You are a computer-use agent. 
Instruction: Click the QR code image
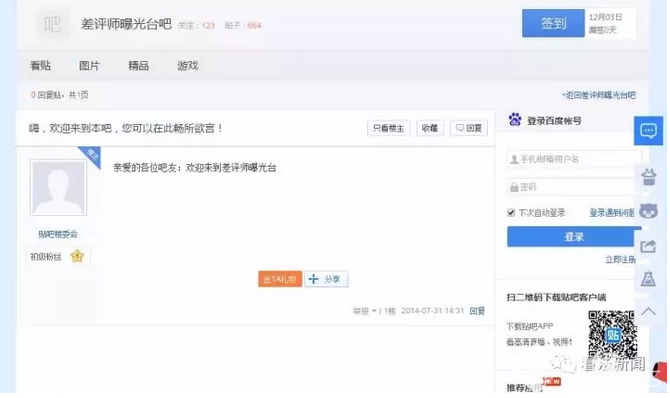tap(612, 334)
